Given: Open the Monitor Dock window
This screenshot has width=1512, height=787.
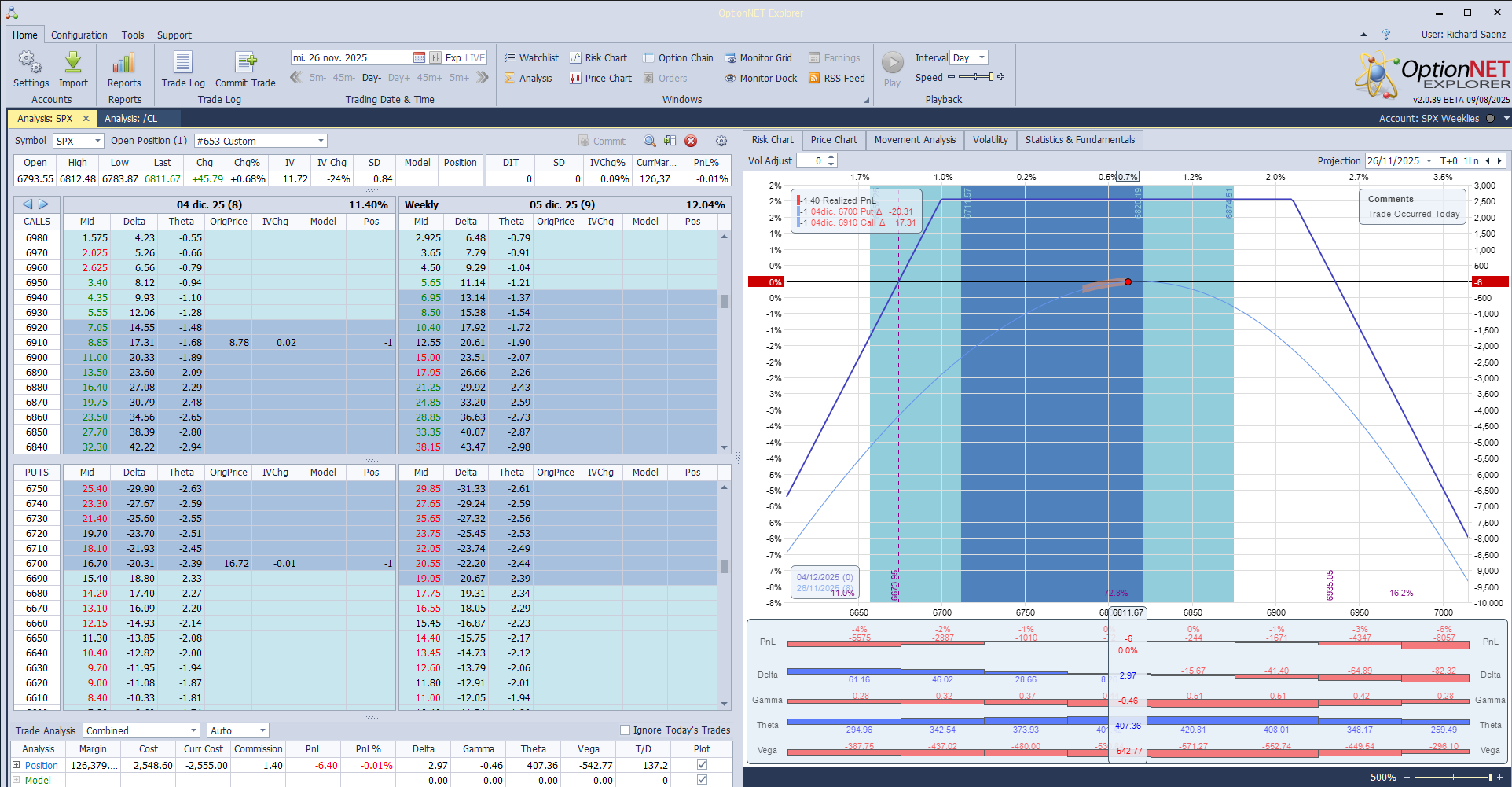Looking at the screenshot, I should tap(761, 78).
